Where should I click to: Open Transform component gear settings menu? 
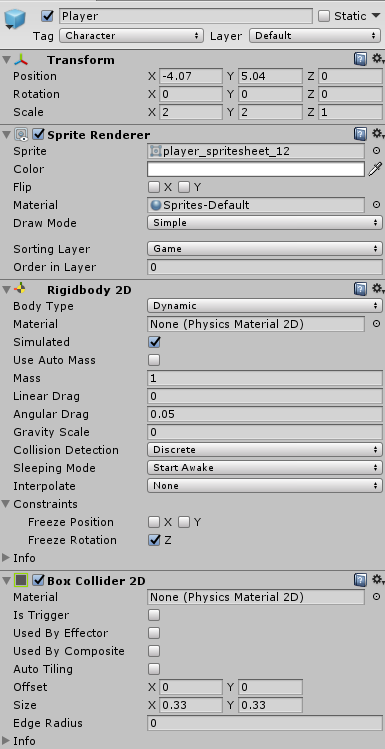(x=377, y=59)
